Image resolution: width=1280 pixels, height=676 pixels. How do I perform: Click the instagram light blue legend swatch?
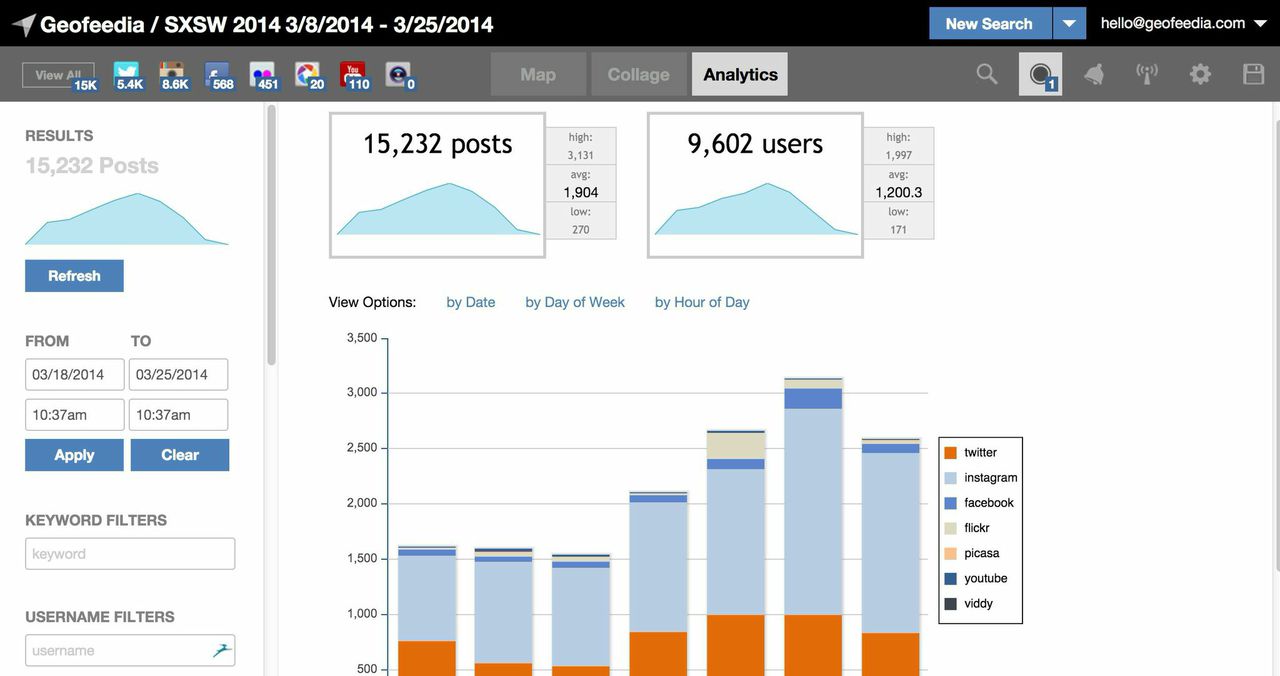coord(951,478)
